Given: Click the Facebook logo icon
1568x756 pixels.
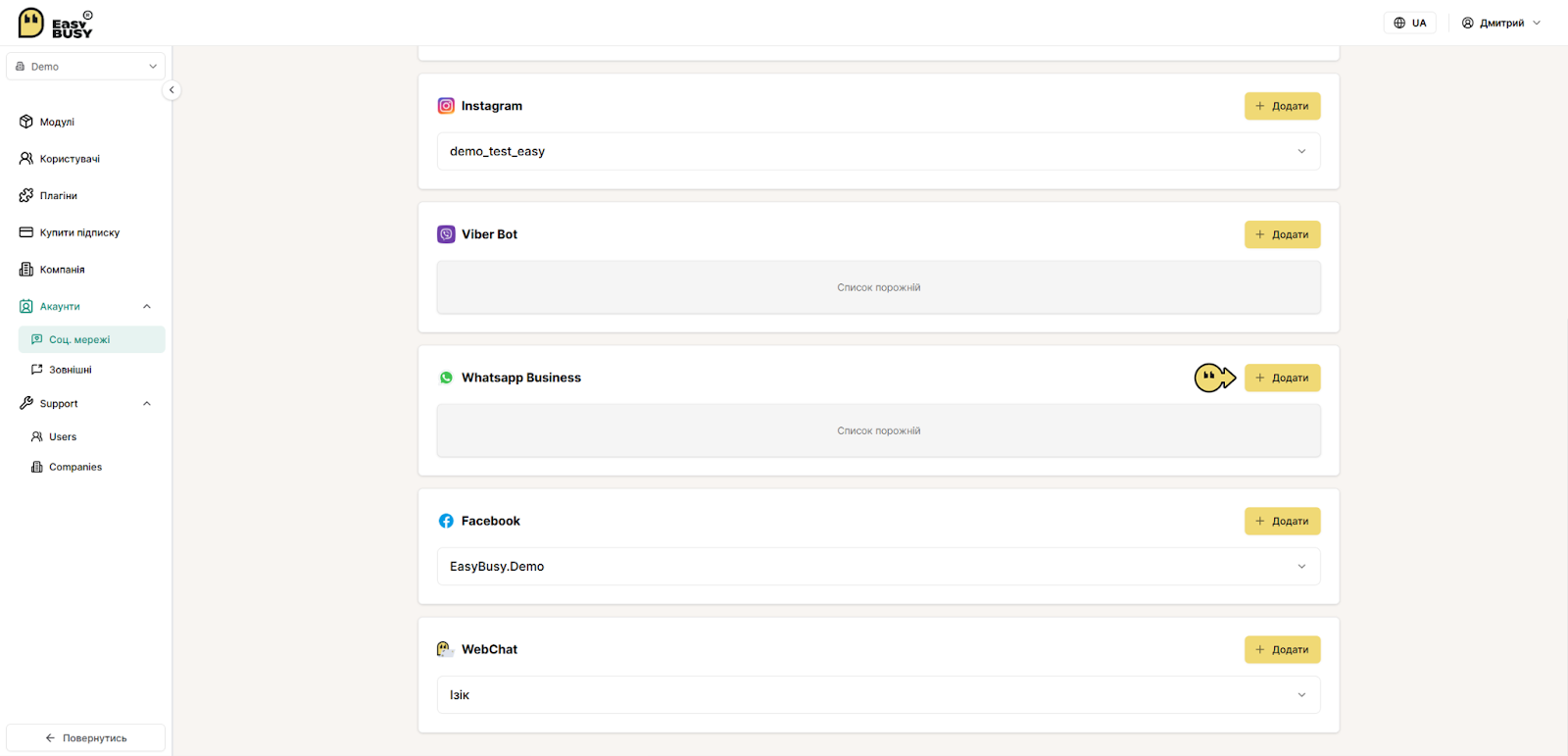Looking at the screenshot, I should [446, 521].
